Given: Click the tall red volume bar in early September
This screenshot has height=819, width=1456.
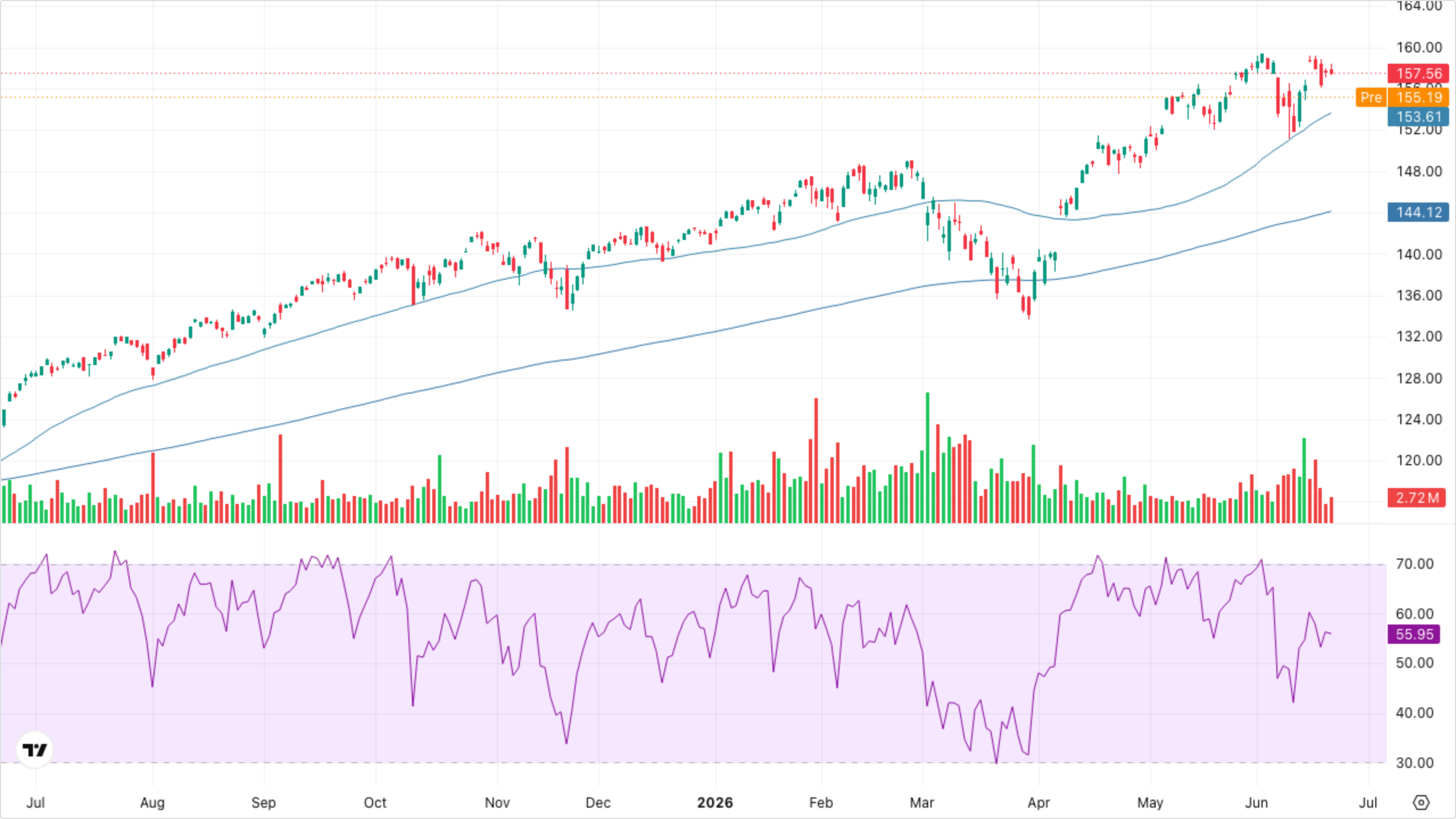Looking at the screenshot, I should pyautogui.click(x=280, y=479).
